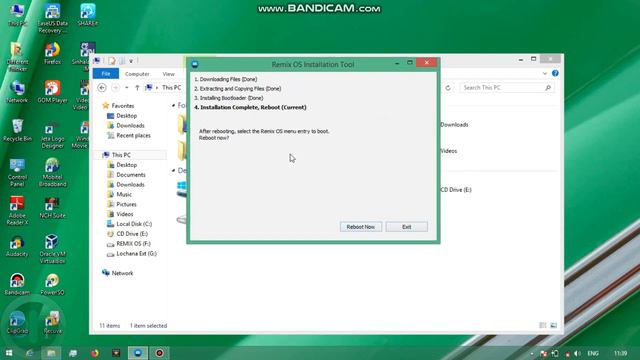Open File Explorer help icon

point(555,73)
